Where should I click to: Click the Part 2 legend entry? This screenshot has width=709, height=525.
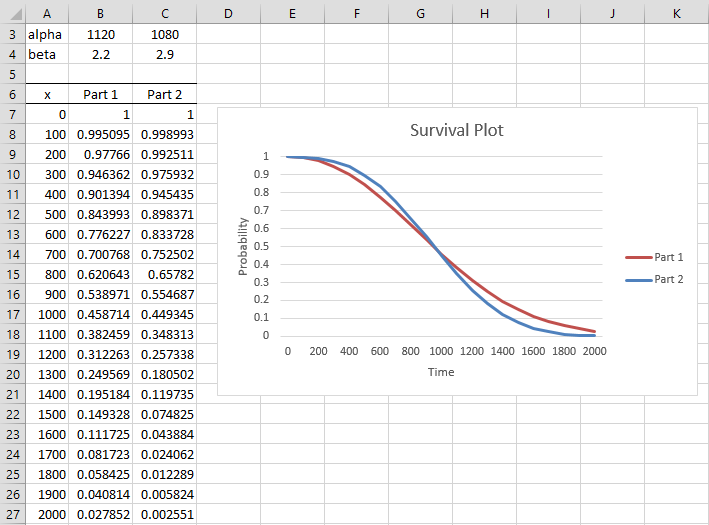[x=669, y=279]
